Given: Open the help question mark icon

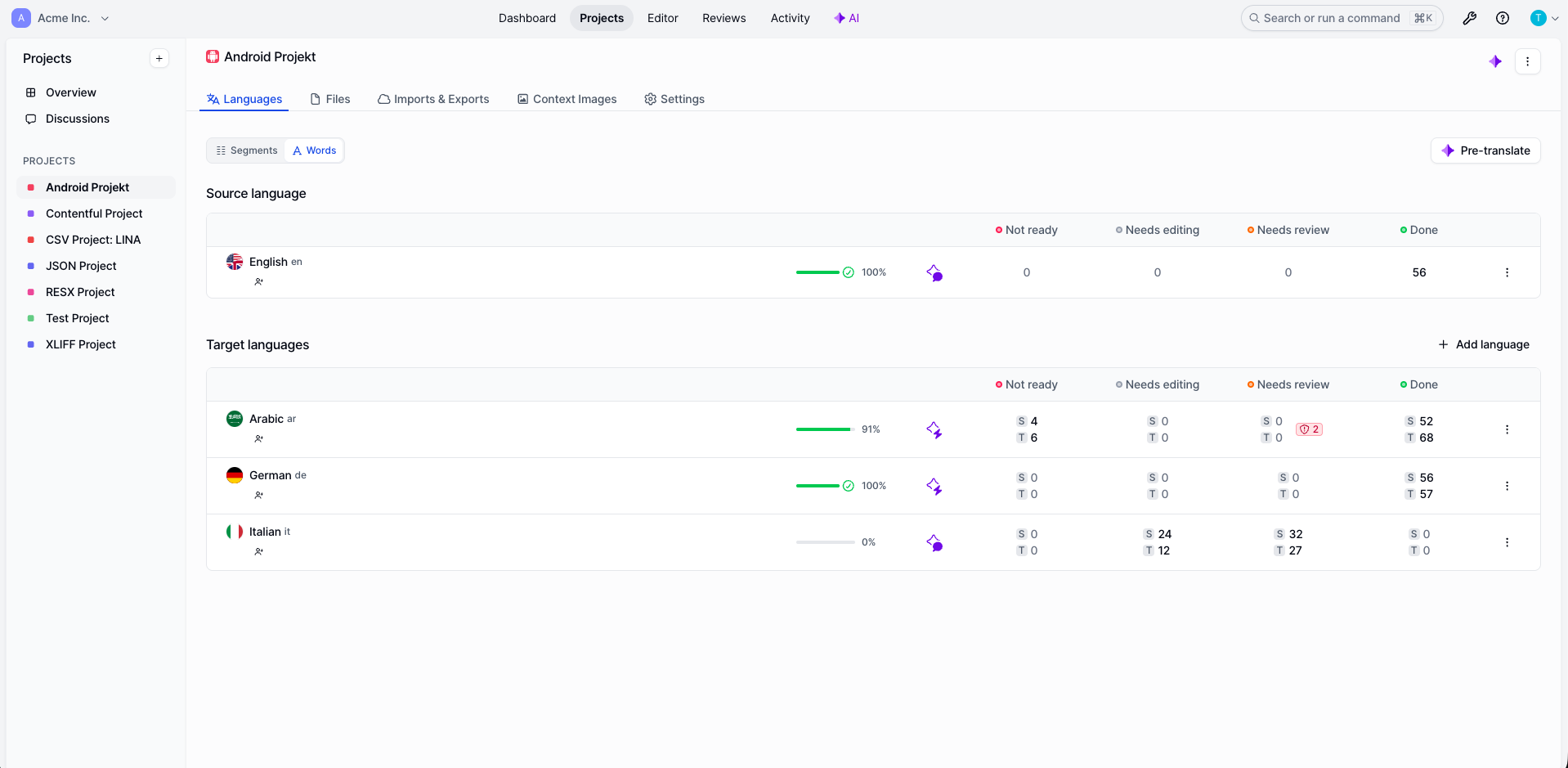Looking at the screenshot, I should [x=1503, y=18].
